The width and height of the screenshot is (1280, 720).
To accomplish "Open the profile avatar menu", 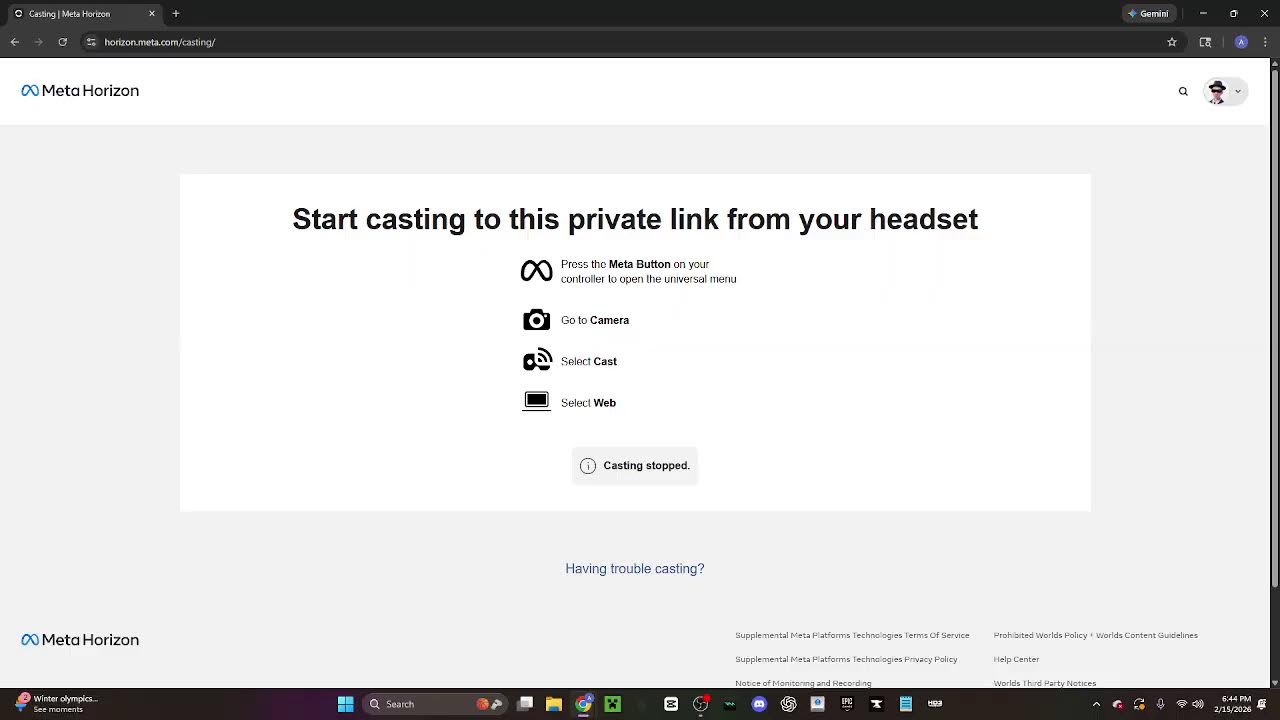I will 1224,91.
